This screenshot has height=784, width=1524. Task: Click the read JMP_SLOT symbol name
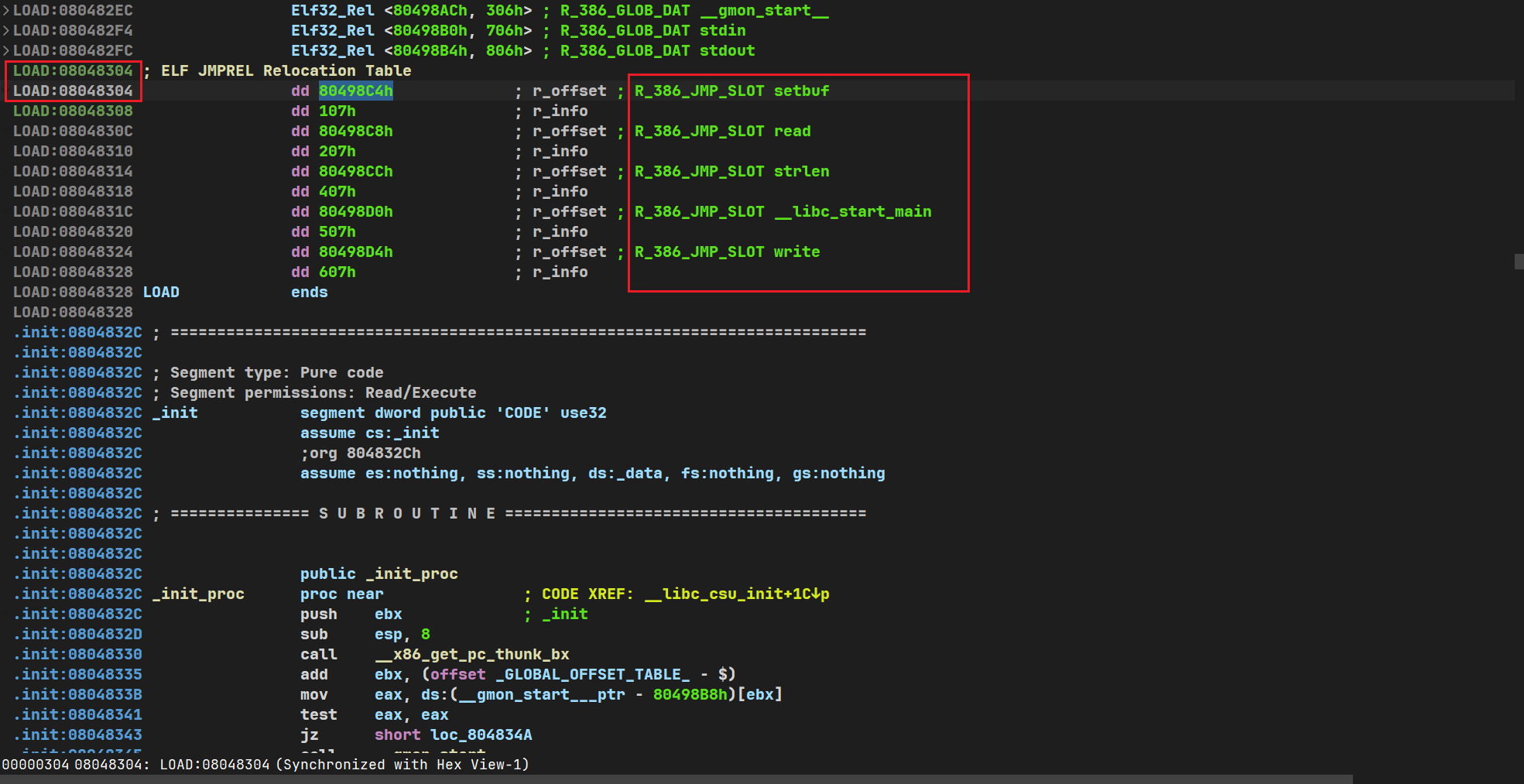[x=792, y=132]
